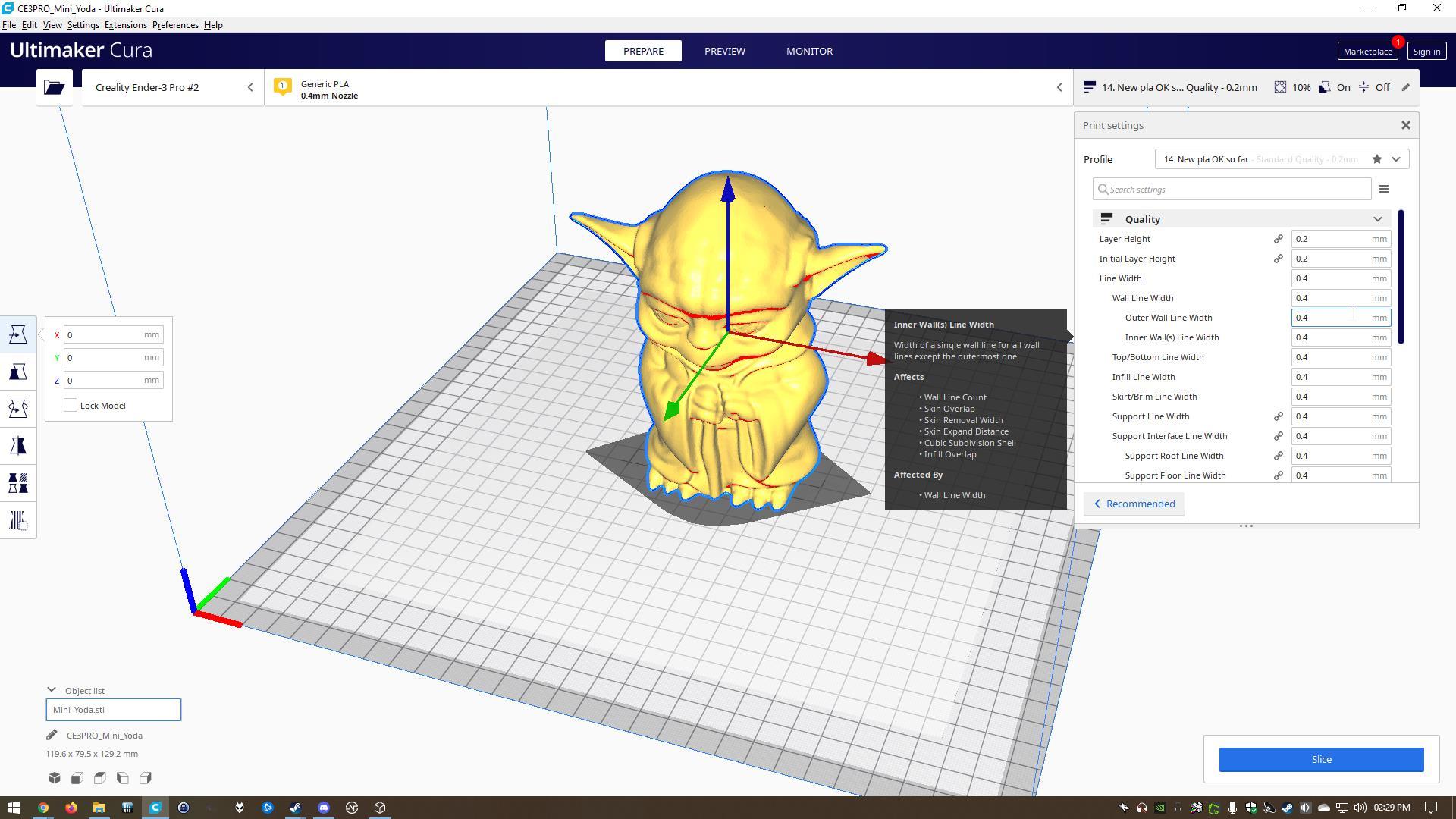Collapse the Object list
This screenshot has height=819, width=1456.
coord(52,690)
